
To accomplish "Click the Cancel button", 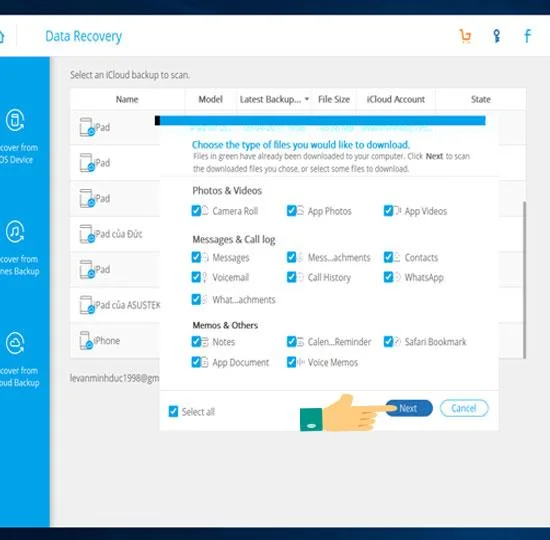I will pyautogui.click(x=464, y=408).
